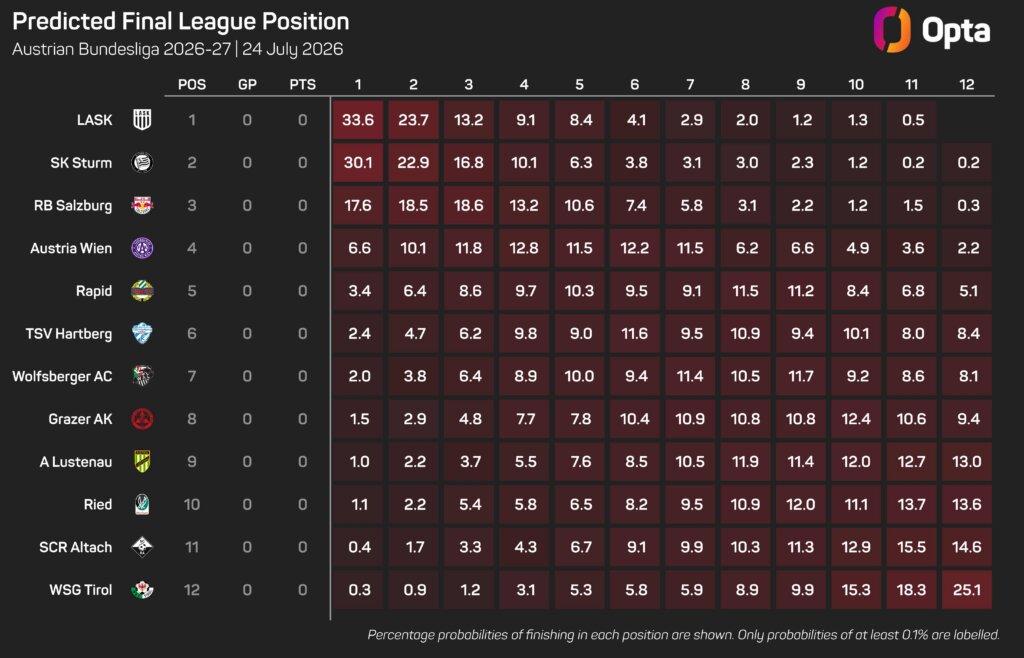Select the A Lustenau green-yellow crest

pos(142,462)
